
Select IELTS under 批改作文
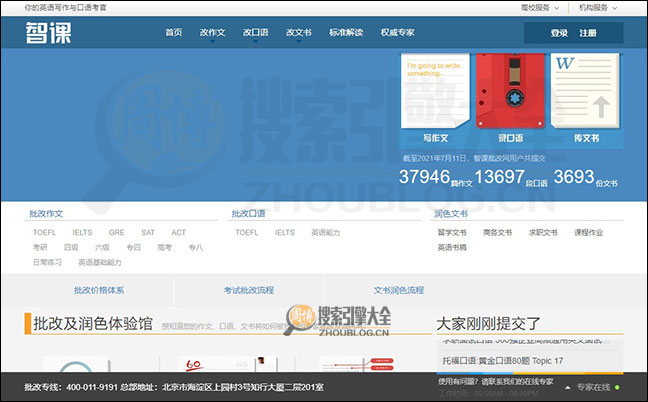click(82, 233)
